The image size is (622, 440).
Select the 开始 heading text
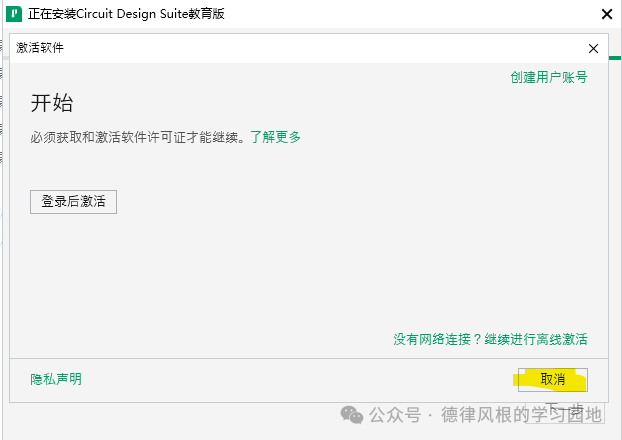click(x=52, y=103)
